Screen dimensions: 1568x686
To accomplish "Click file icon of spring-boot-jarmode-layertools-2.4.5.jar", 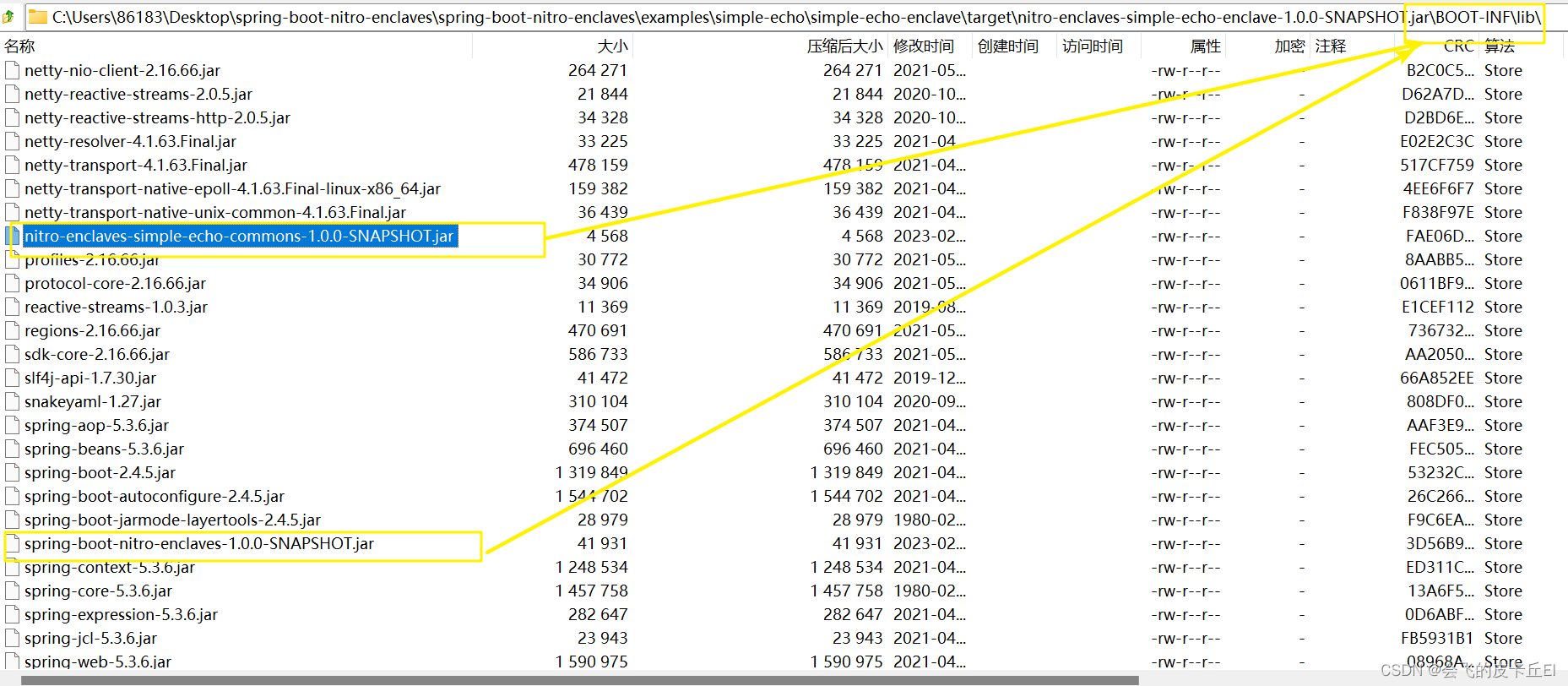I will coord(12,520).
